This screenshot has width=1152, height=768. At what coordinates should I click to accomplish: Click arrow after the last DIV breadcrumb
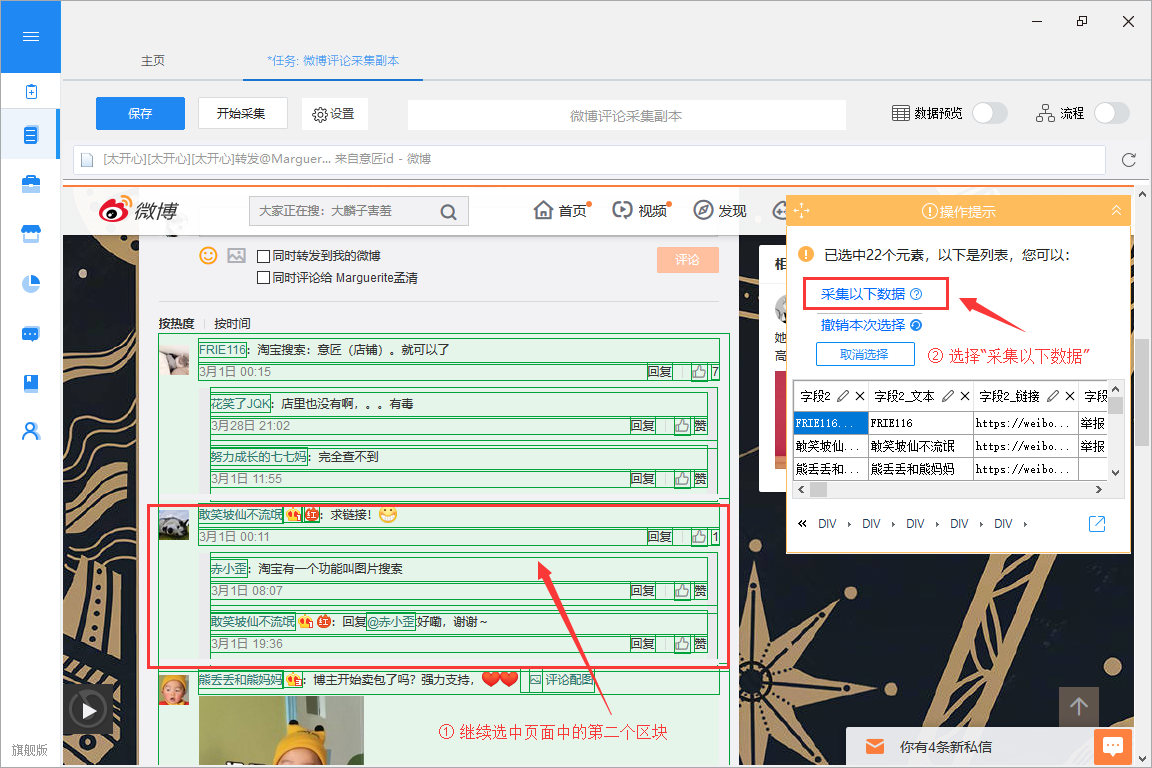pyautogui.click(x=1025, y=524)
